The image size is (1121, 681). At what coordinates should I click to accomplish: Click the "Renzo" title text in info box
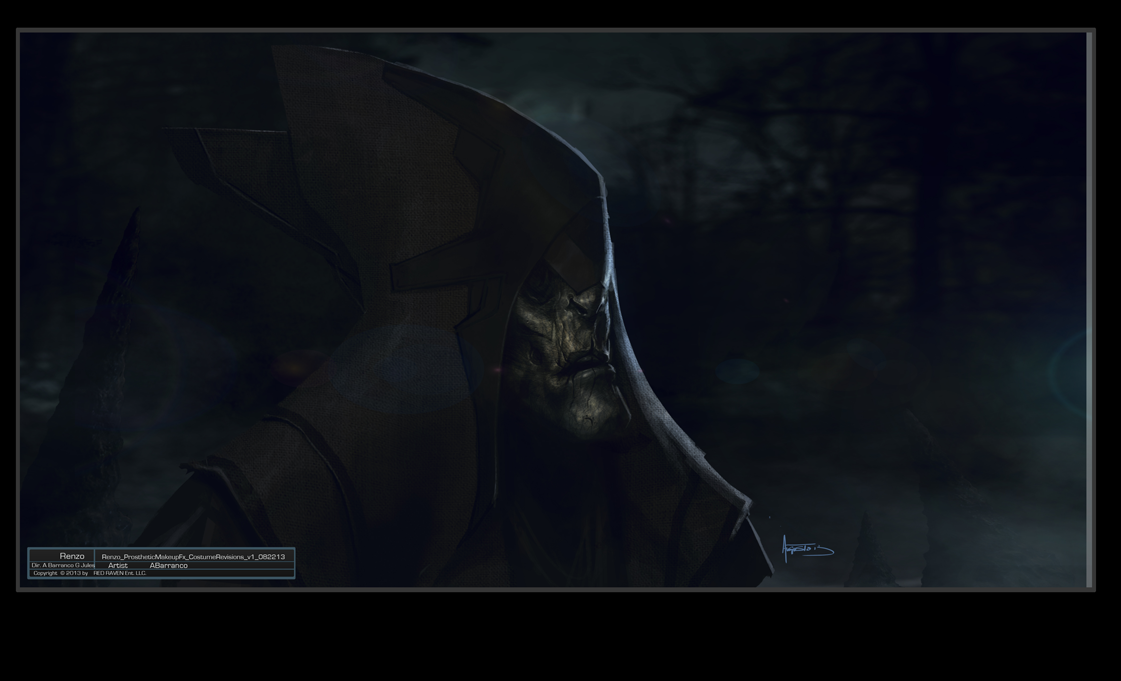[x=71, y=556]
